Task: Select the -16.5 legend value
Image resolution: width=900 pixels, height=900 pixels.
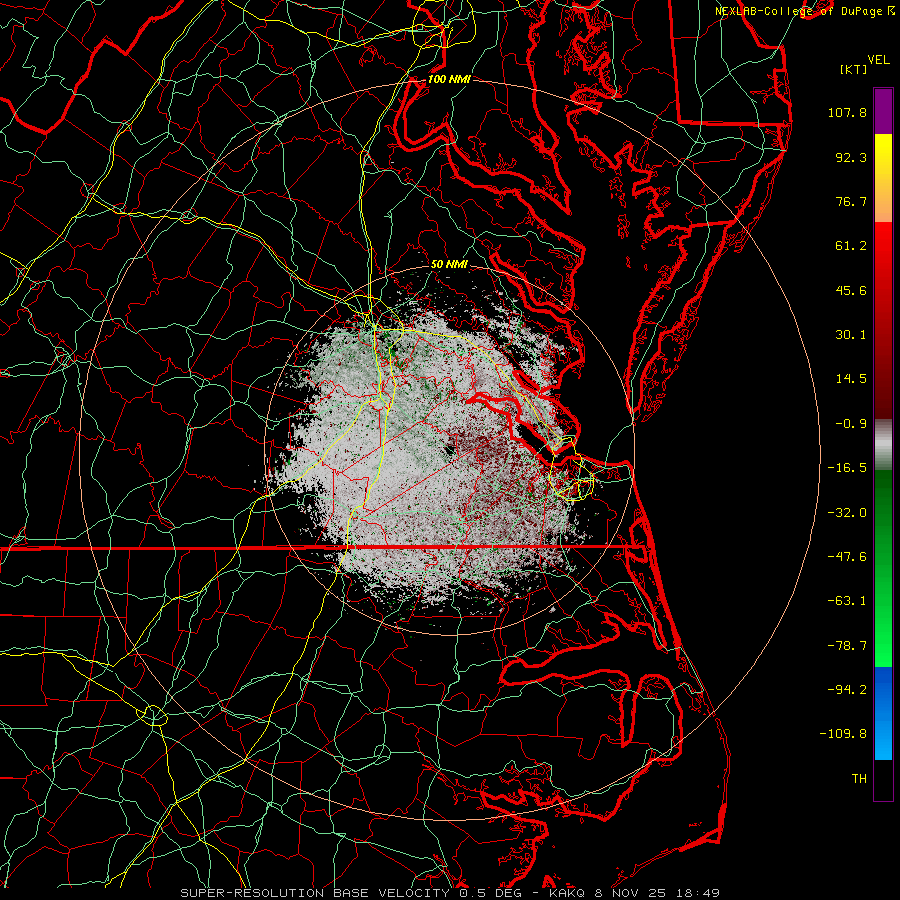Action: point(847,468)
